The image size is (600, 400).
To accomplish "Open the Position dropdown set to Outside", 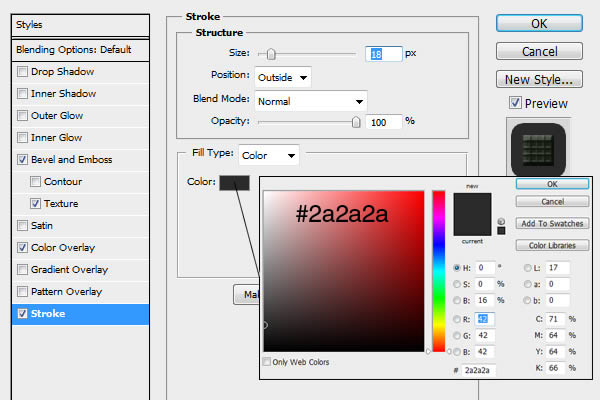I will [283, 76].
